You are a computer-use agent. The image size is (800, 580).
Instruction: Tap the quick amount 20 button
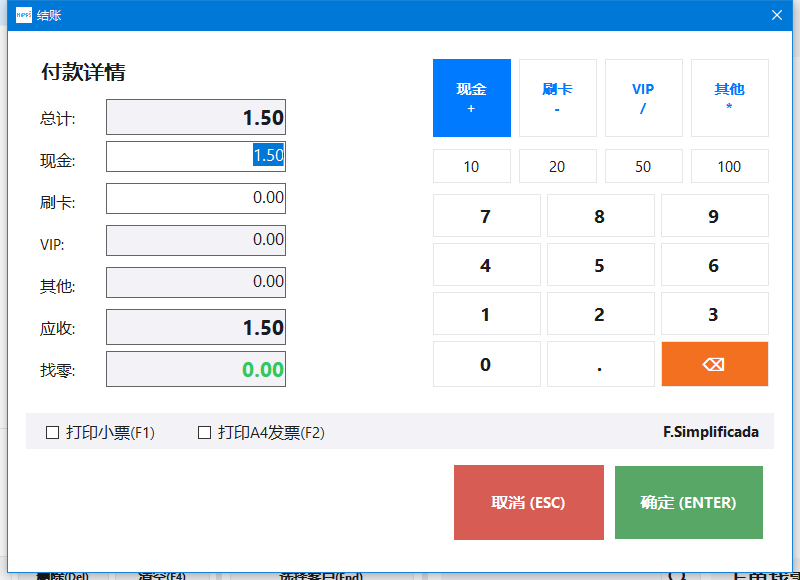tap(558, 166)
